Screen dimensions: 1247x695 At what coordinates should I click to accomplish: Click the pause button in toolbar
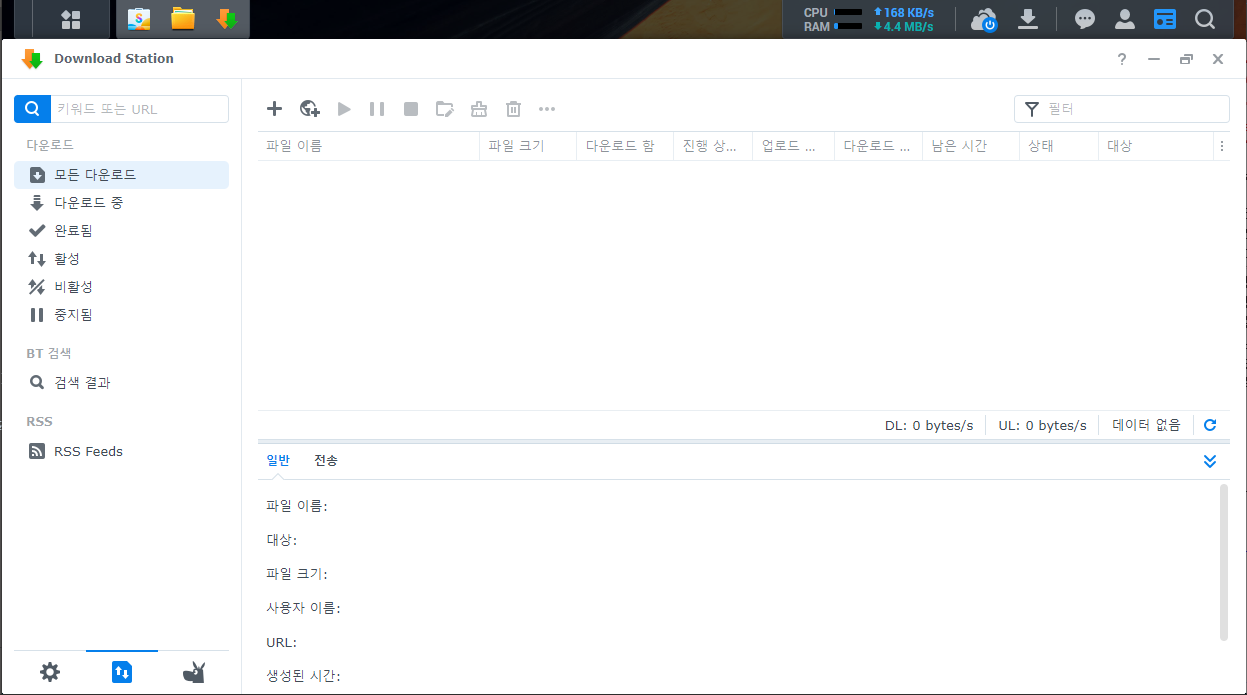click(x=377, y=109)
